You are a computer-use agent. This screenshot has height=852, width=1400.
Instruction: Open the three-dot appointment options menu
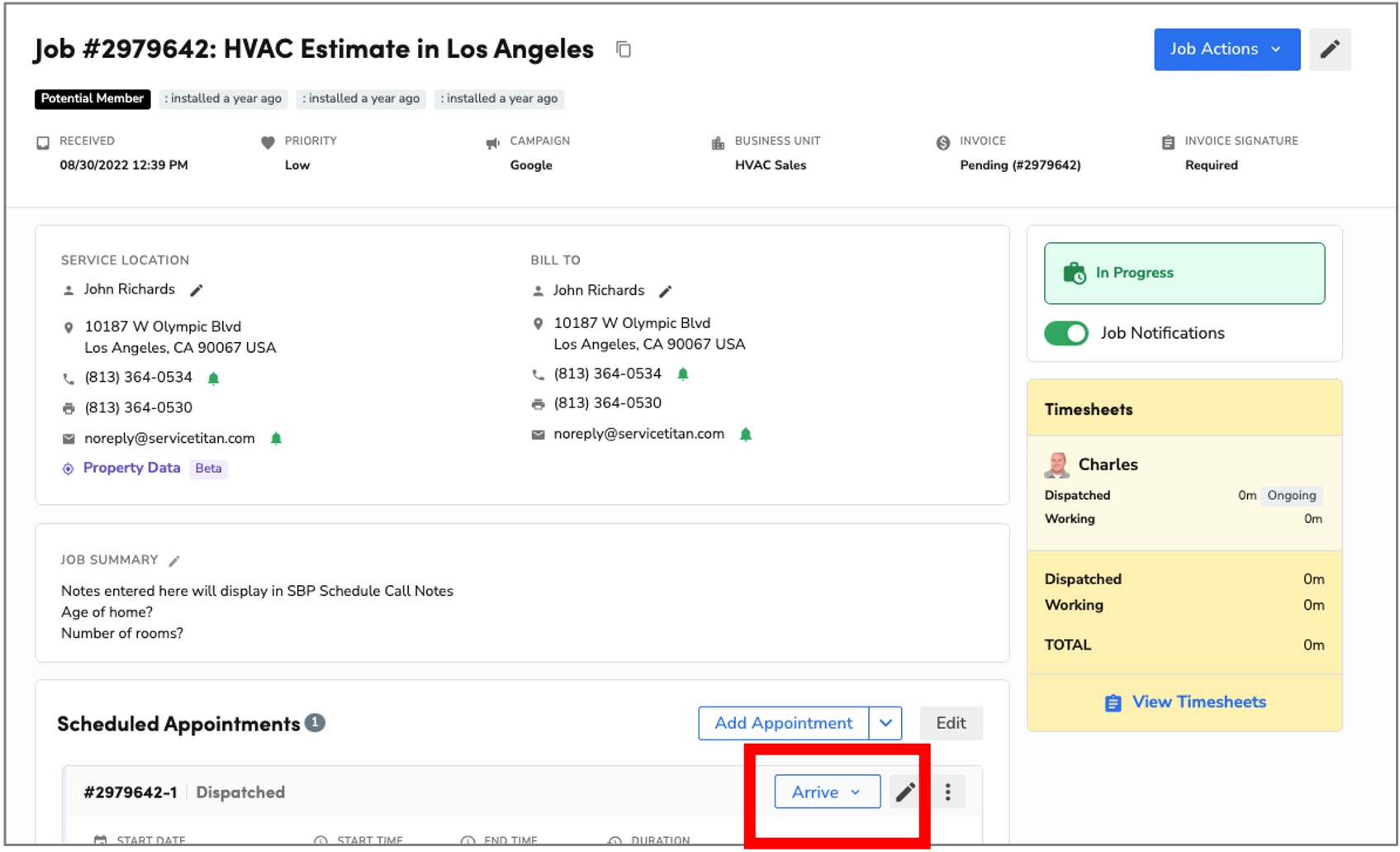coord(947,792)
